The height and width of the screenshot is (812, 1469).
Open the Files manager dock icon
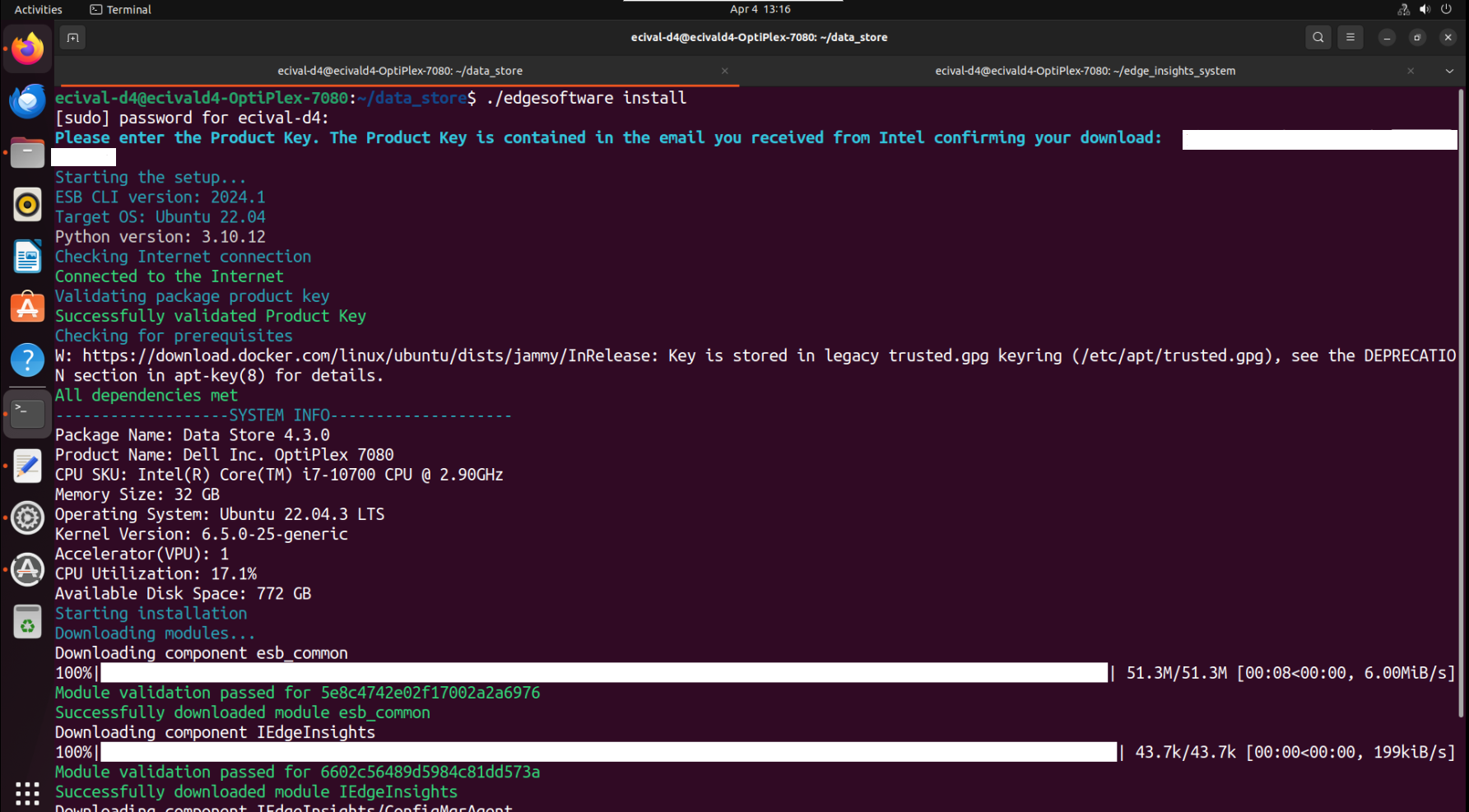pyautogui.click(x=27, y=153)
